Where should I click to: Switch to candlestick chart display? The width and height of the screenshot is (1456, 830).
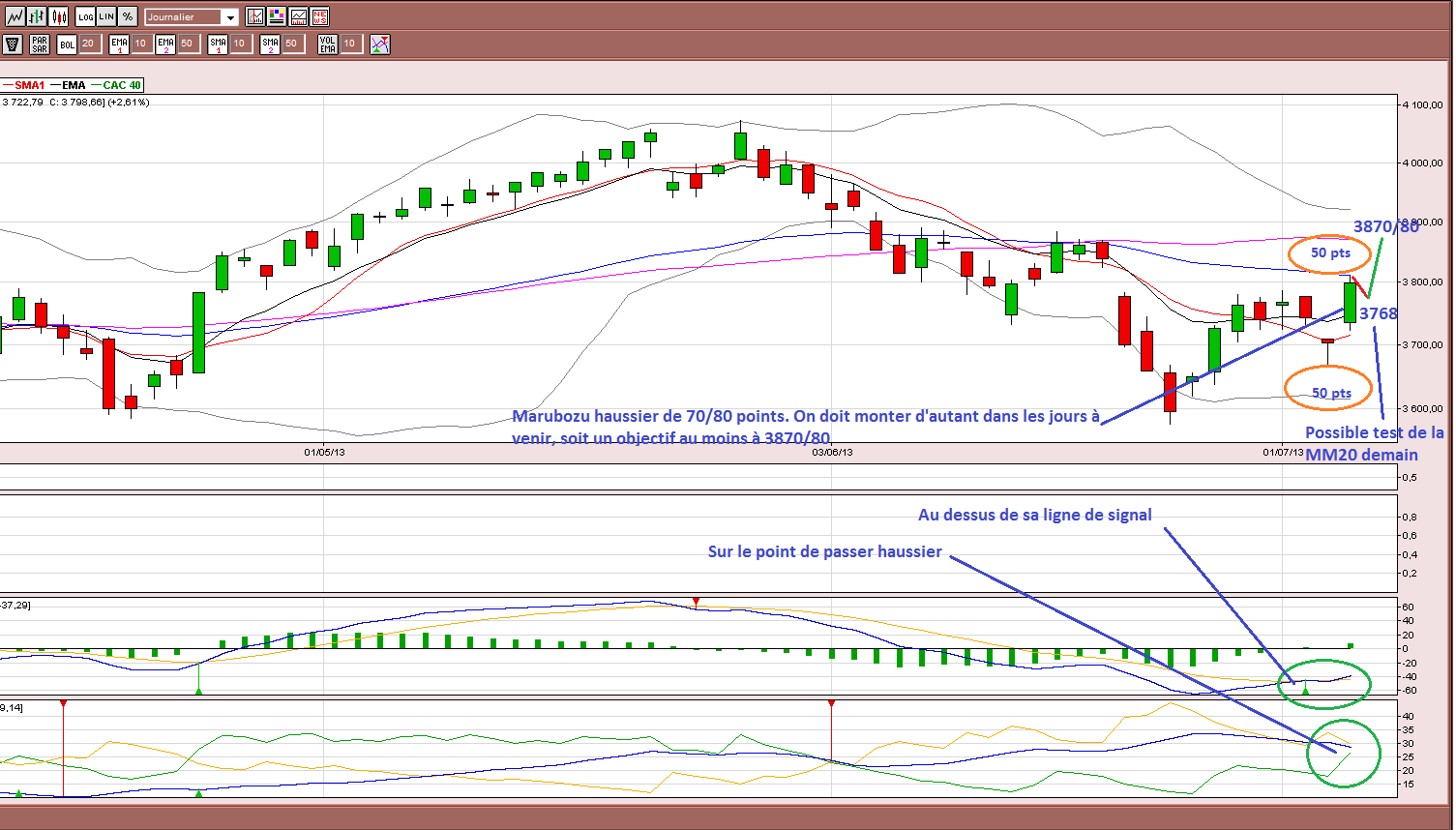click(59, 16)
